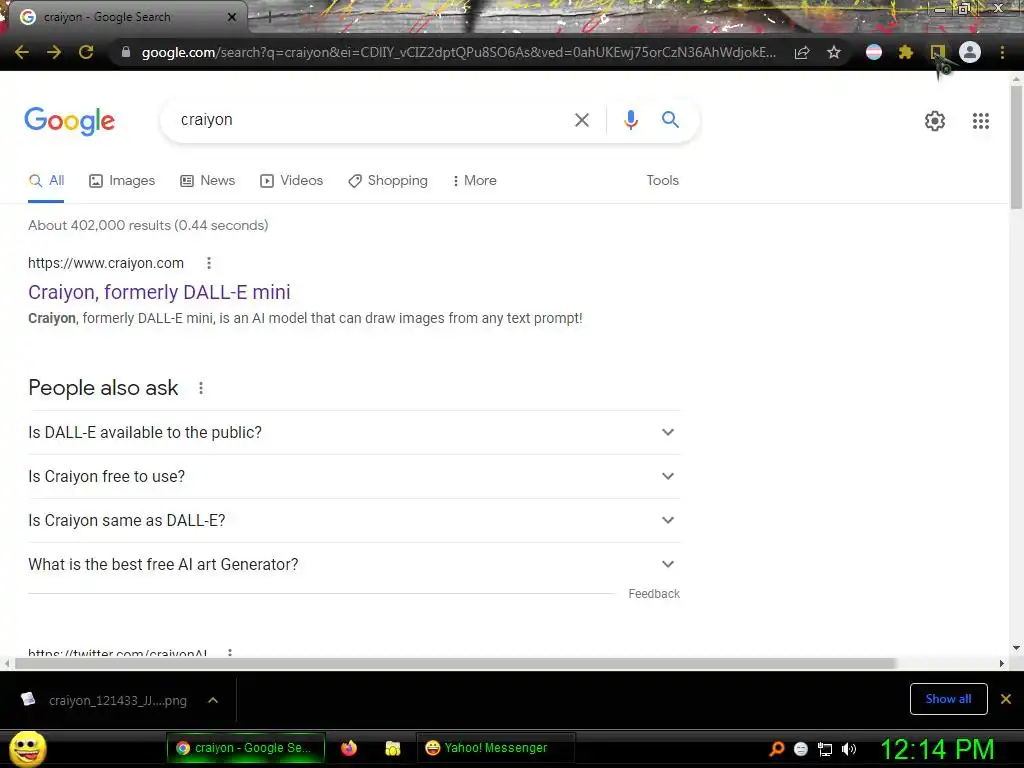Switch to the News tab

click(208, 180)
